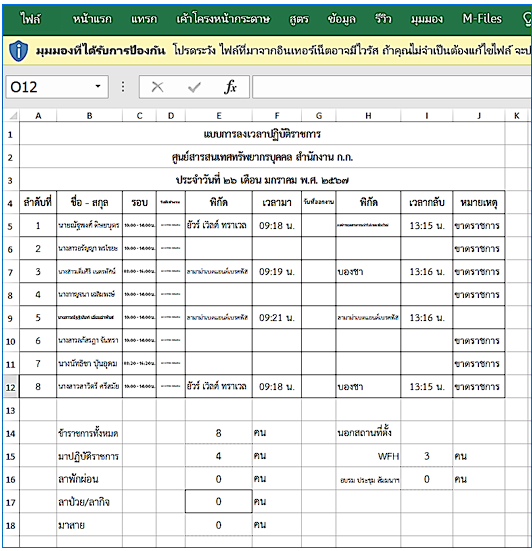This screenshot has width=532, height=551.
Task: Click the Protected View shield icon
Action: [18, 51]
